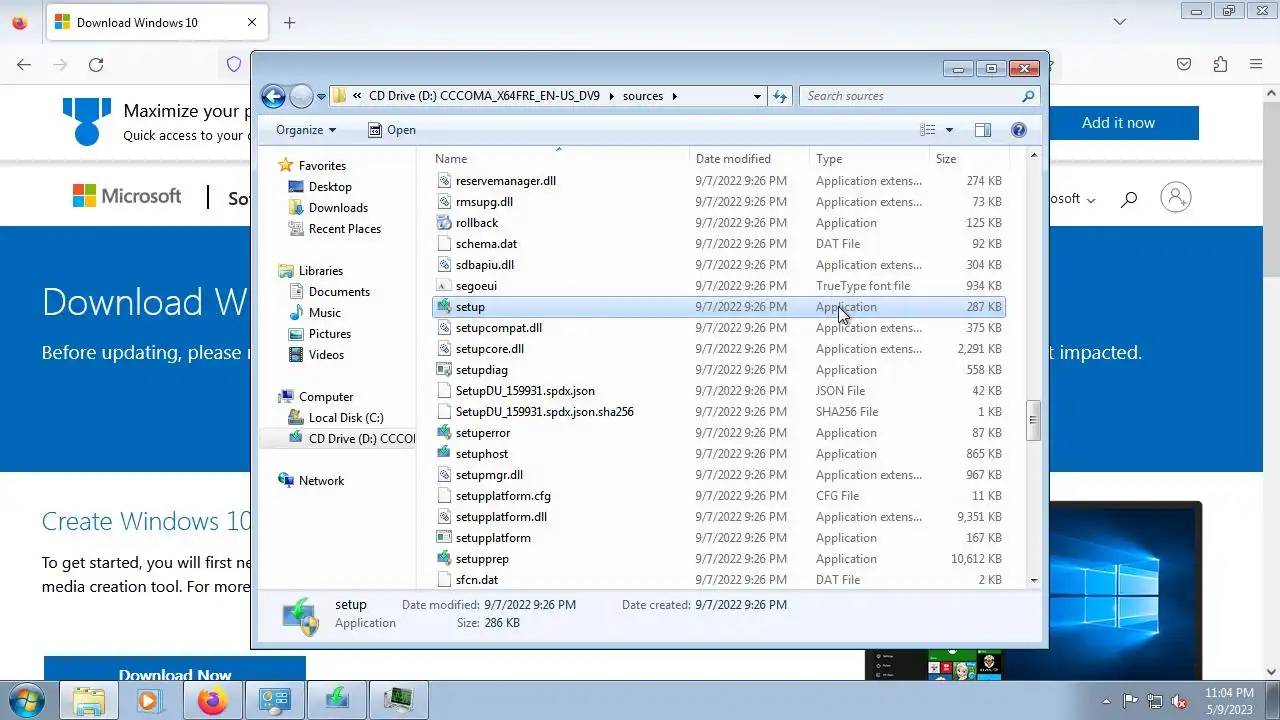Image resolution: width=1280 pixels, height=720 pixels.
Task: Click the volume icon in system tray
Action: 1180,701
